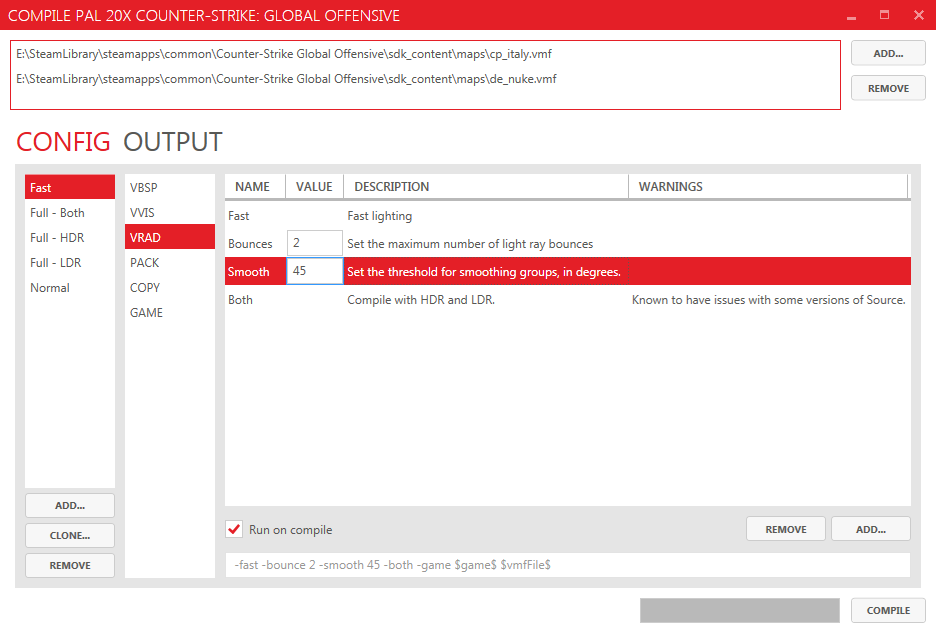Select the VRAD process
Screen dimensions: 936x633
click(x=170, y=237)
